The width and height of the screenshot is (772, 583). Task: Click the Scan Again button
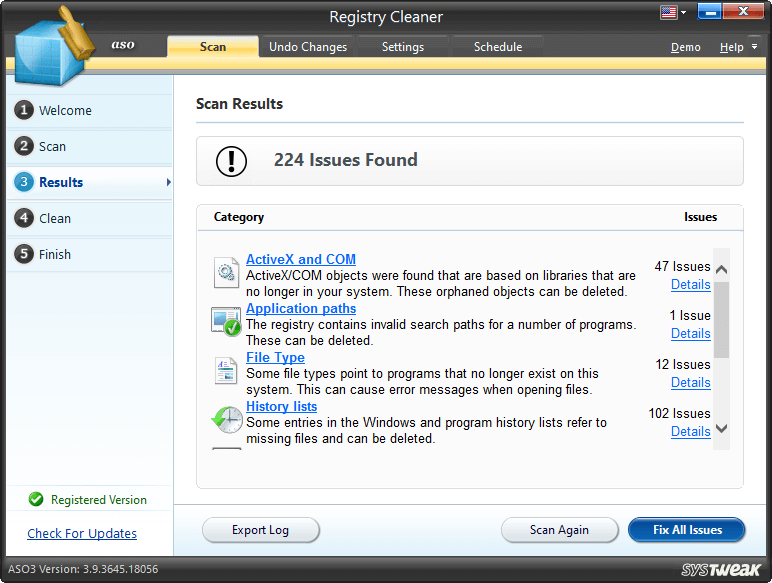pos(559,530)
